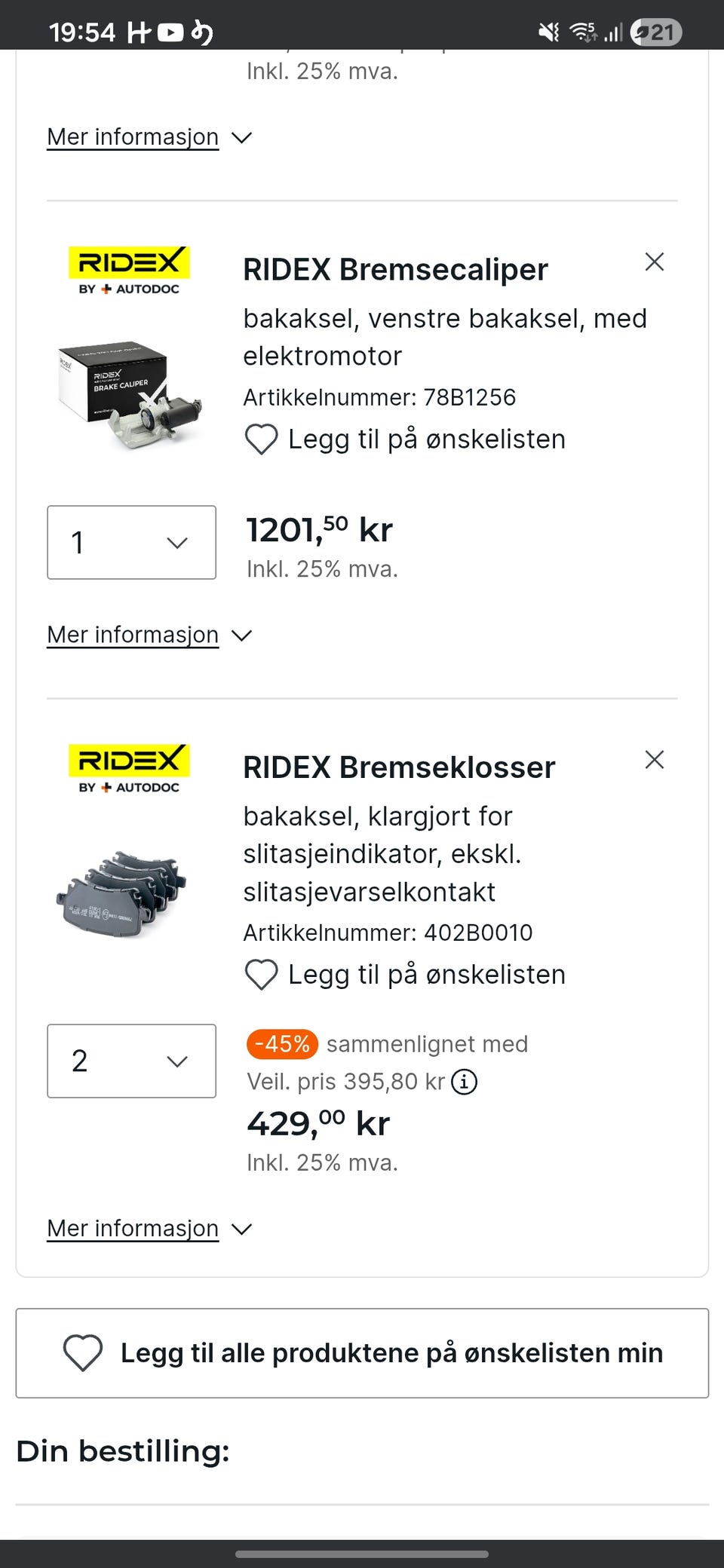
Task: Remove RIDEX Bremseklosser from cart
Action: (x=654, y=760)
